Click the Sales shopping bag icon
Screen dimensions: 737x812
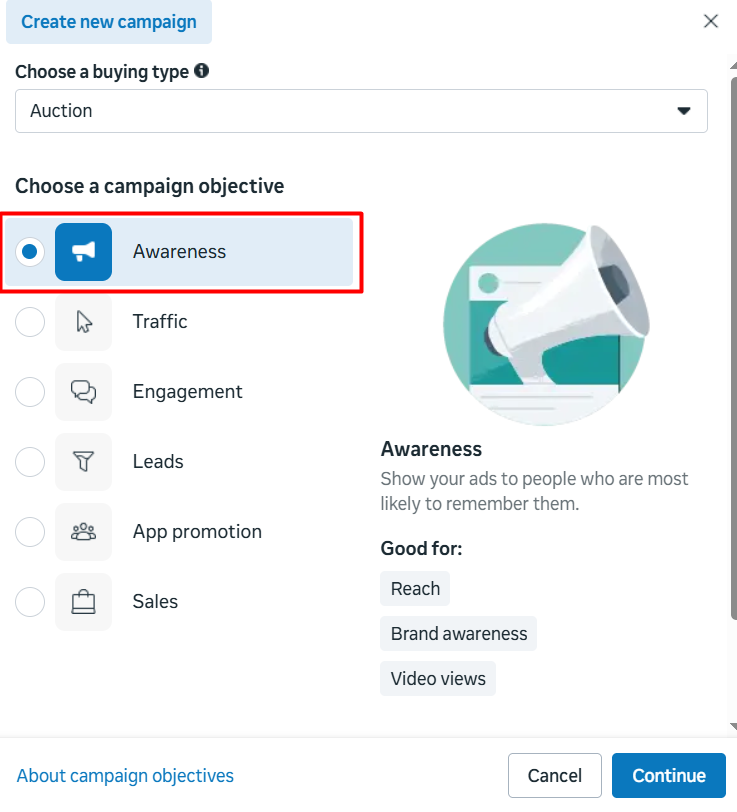tap(83, 602)
